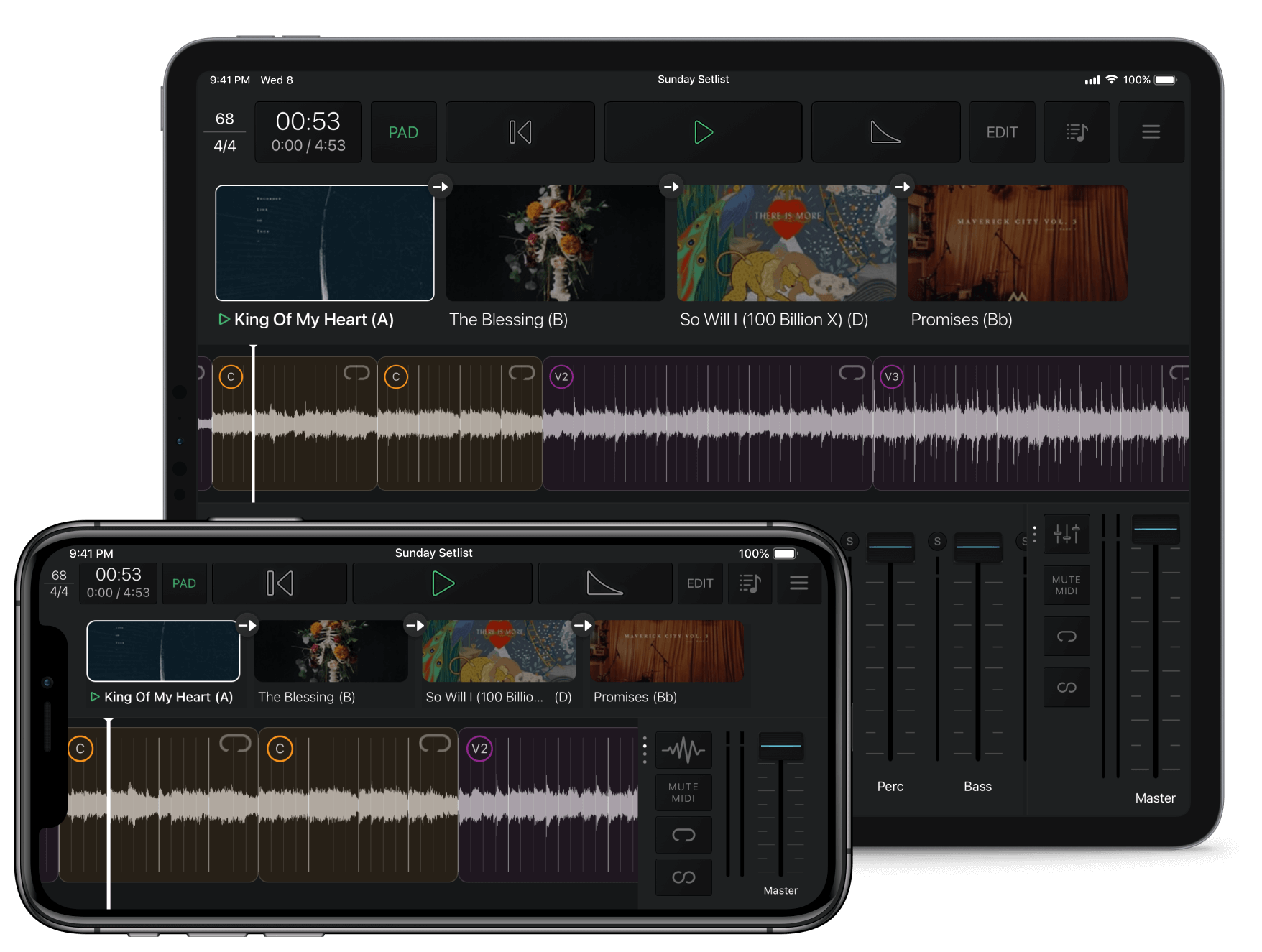Viewport: 1262px width, 952px height.
Task: Click the EDIT button
Action: tap(1002, 131)
